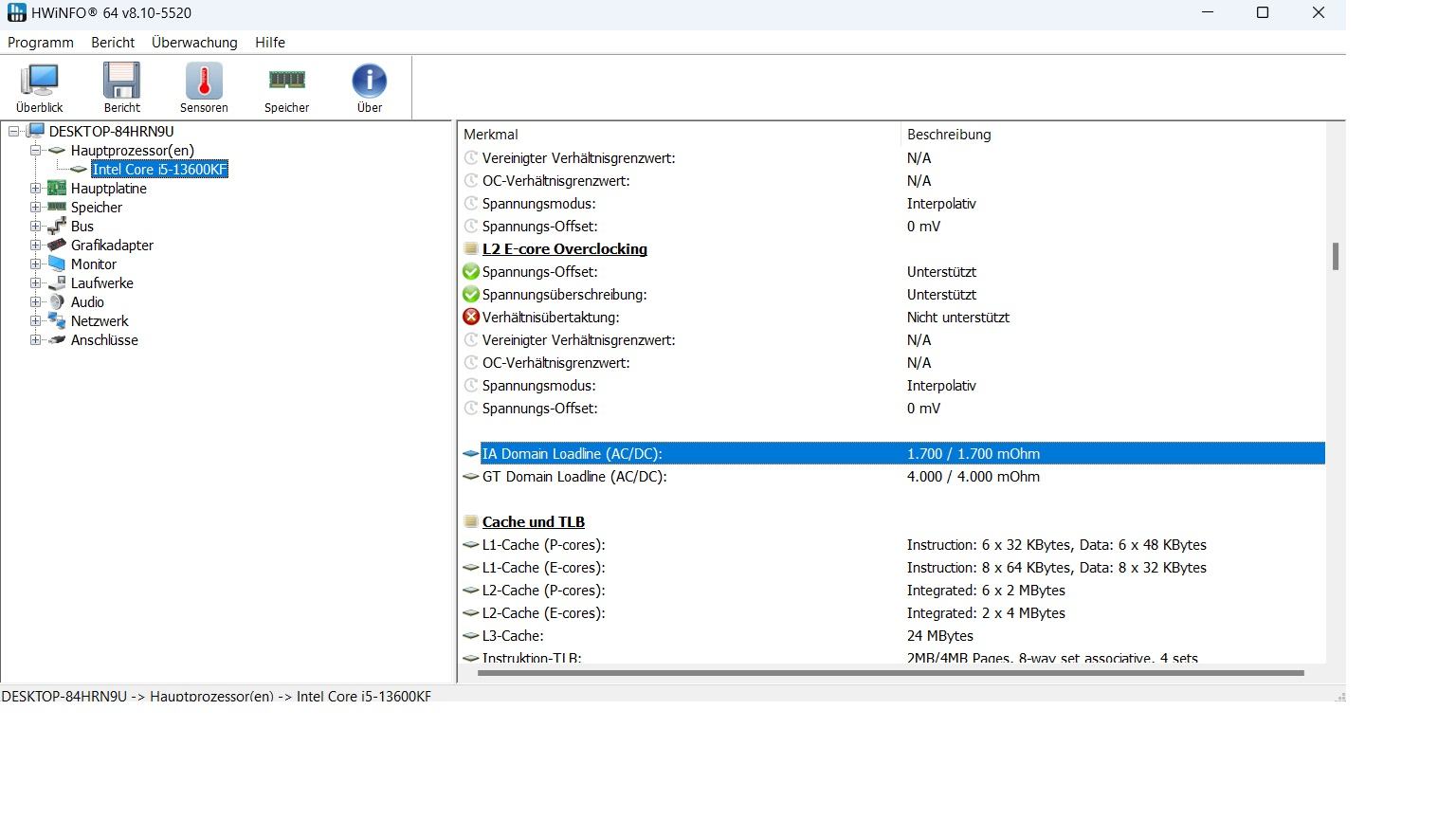This screenshot has width=1456, height=819.
Task: Click the value Nicht unterstützt
Action: click(958, 317)
